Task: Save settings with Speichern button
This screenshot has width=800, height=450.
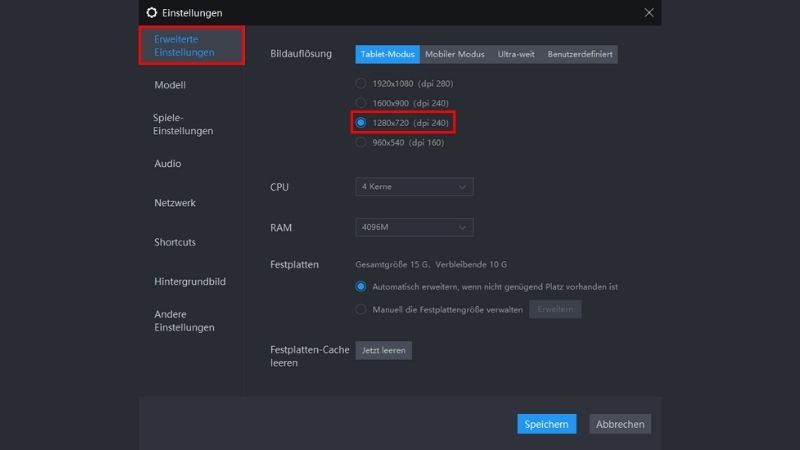Action: pyautogui.click(x=546, y=424)
